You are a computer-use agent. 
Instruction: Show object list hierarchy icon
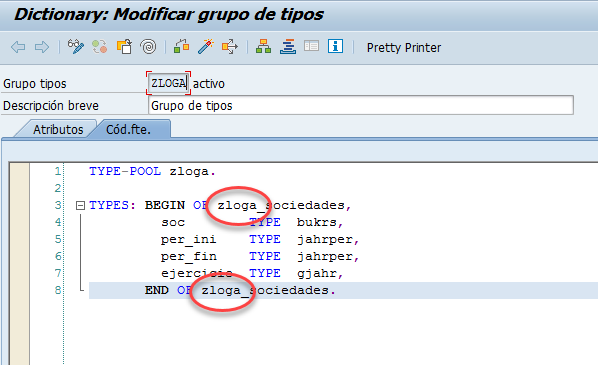[x=264, y=47]
